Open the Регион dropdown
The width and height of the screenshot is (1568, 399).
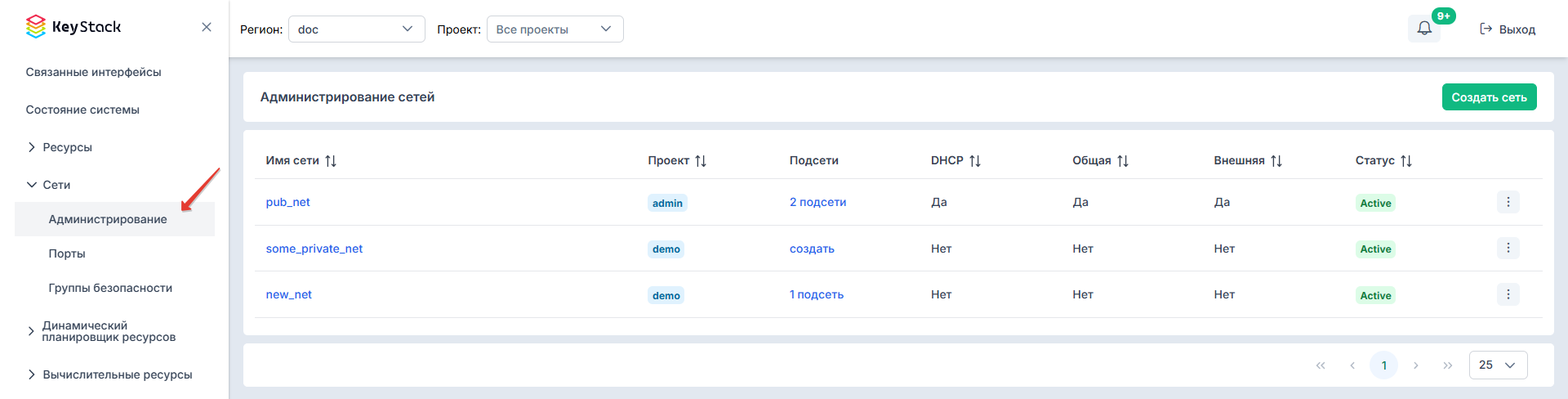click(357, 29)
